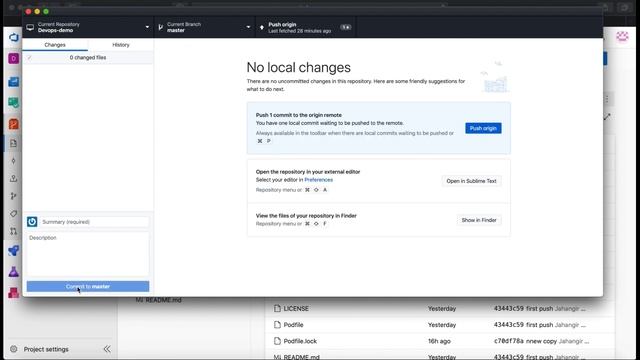
Task: Open the purple D project icon in sidebar
Action: (13, 59)
